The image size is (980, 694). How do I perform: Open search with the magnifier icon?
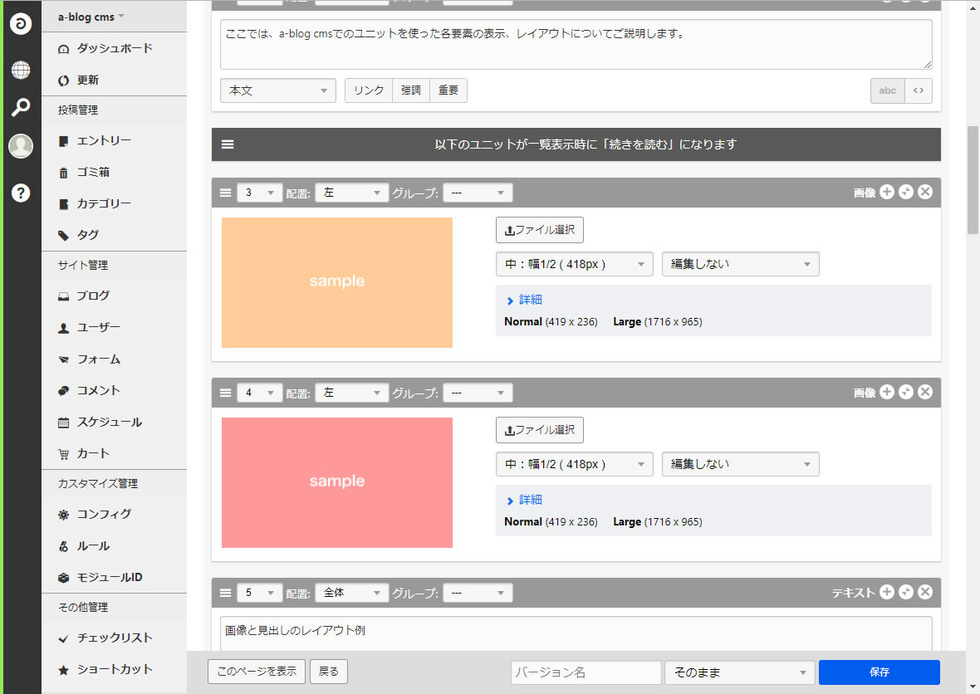(20, 108)
